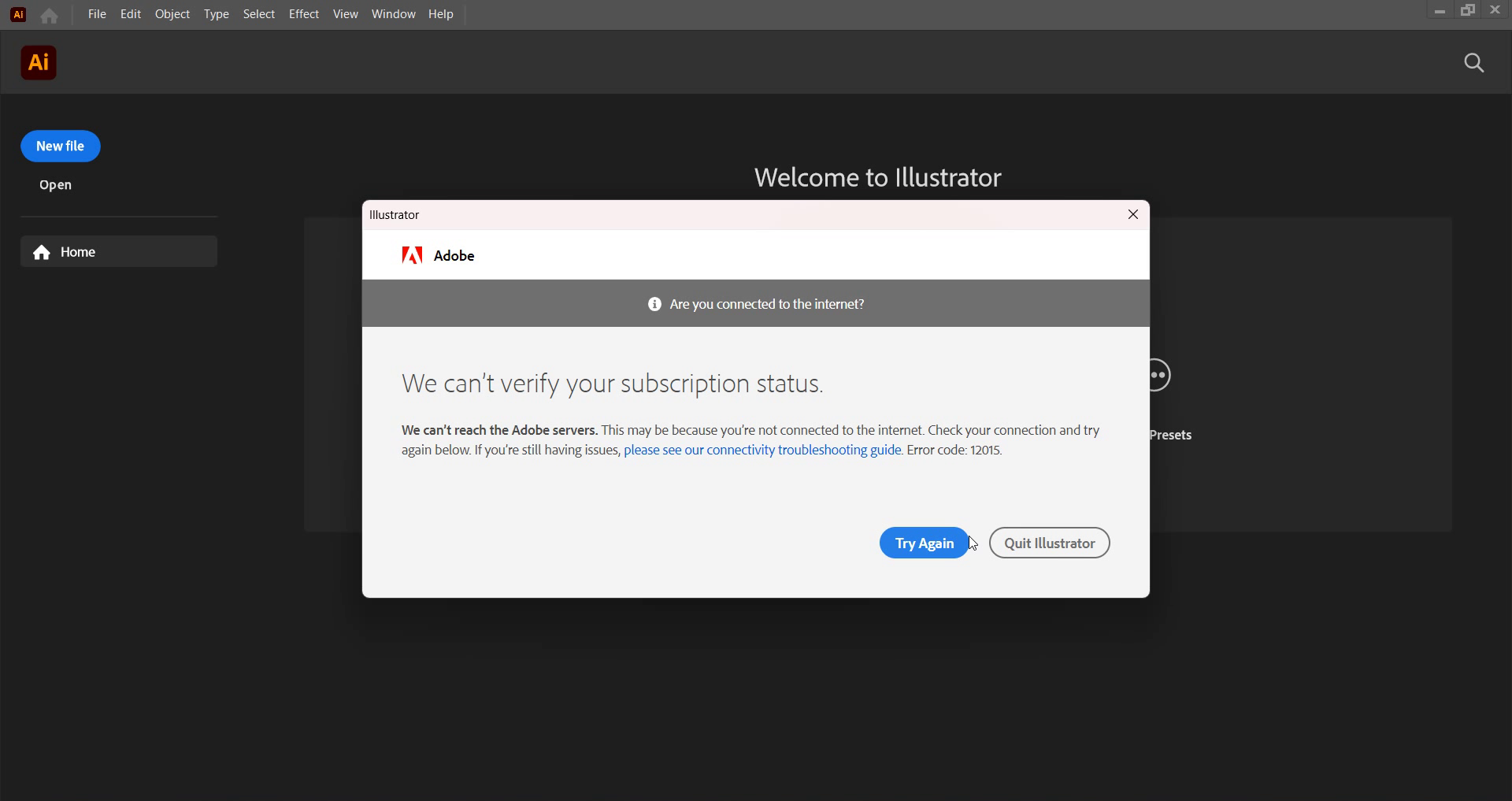
Task: Click the Try Again button
Action: pyautogui.click(x=923, y=543)
